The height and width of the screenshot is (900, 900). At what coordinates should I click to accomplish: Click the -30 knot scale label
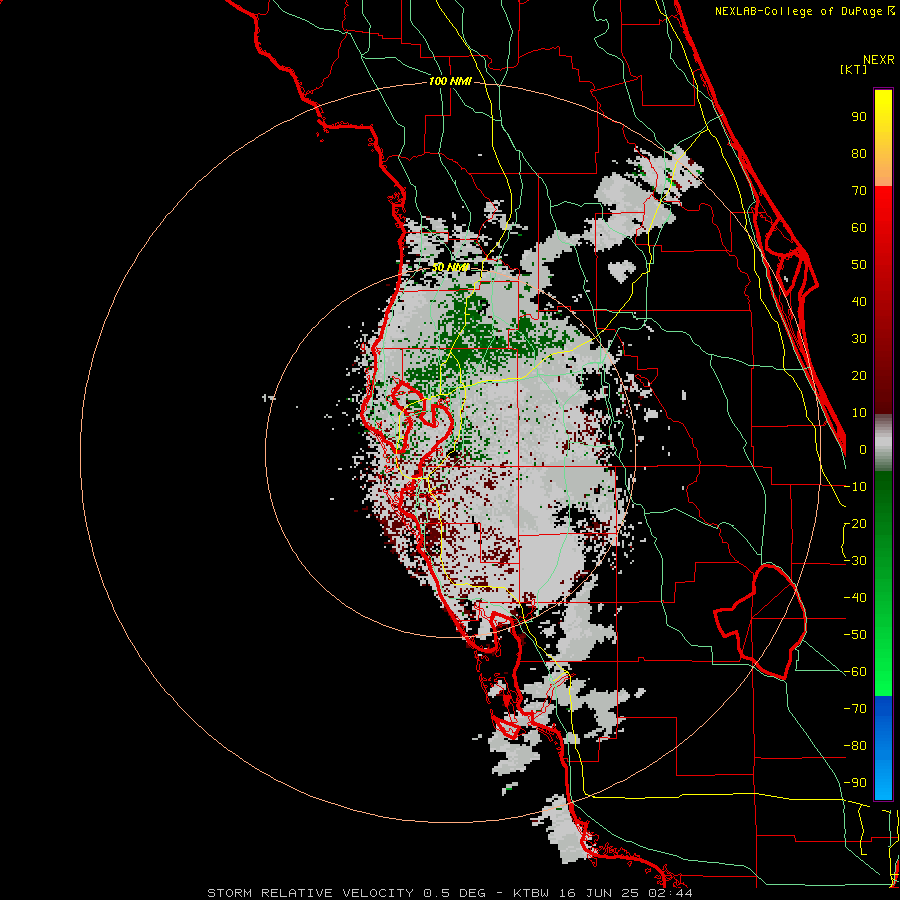tap(855, 561)
